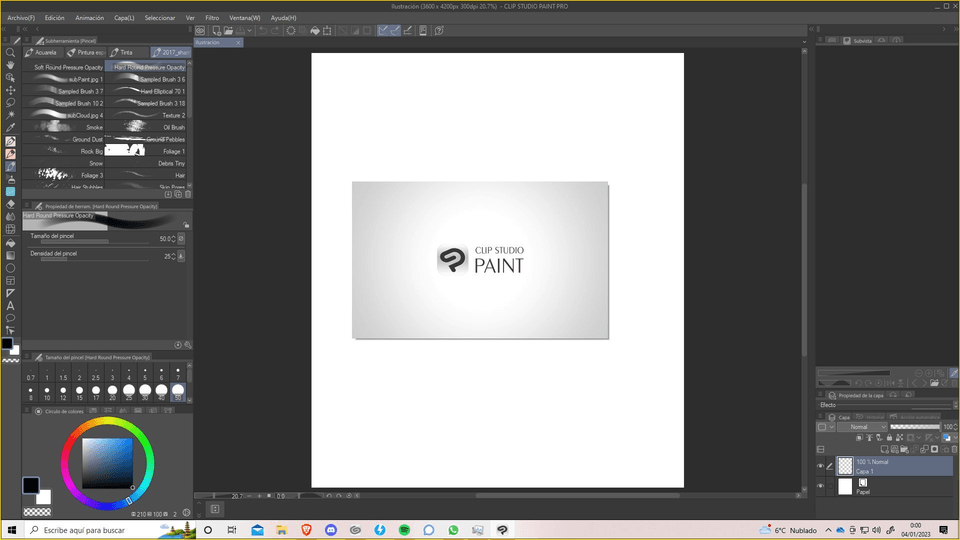
Task: Click the Clear sunburst icon in command bar
Action: point(291,31)
